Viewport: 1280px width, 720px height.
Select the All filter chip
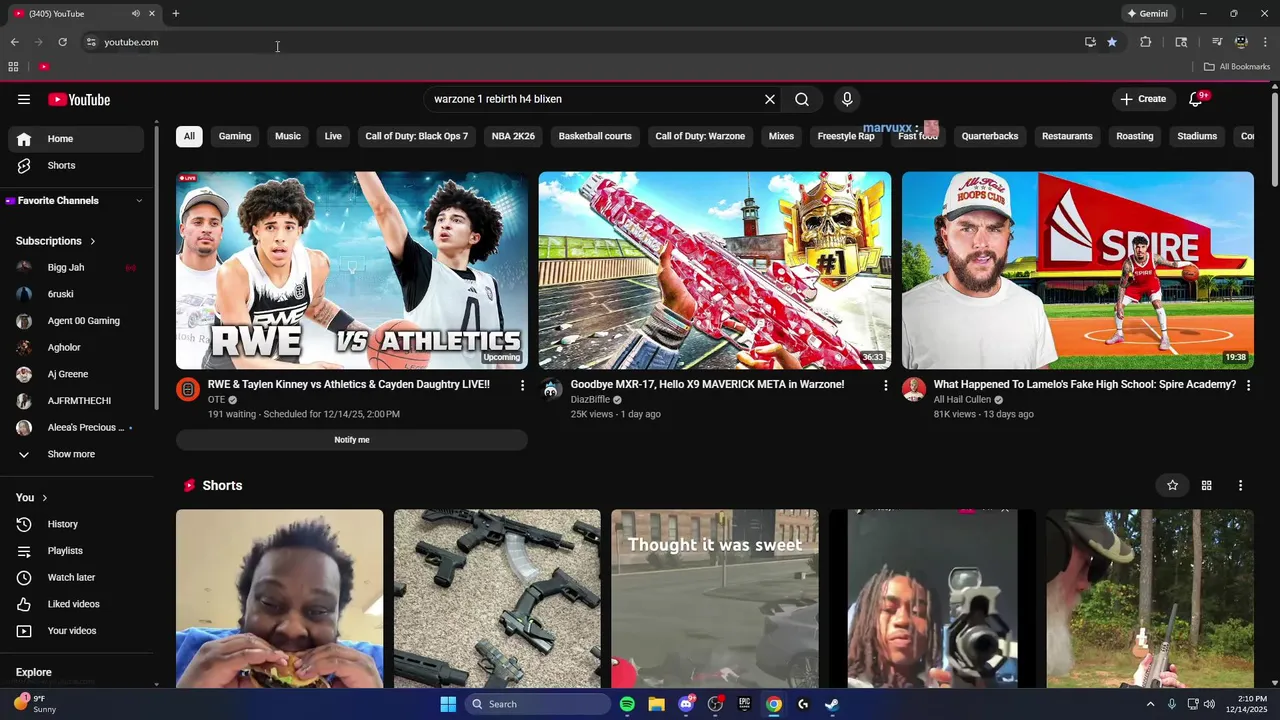tap(189, 136)
